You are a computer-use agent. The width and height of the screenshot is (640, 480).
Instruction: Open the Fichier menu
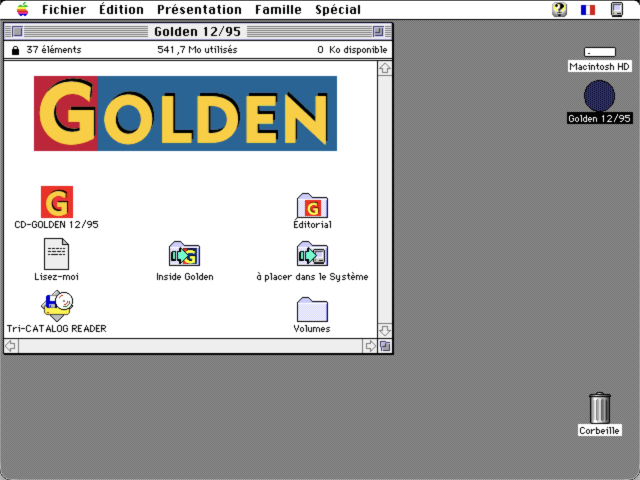point(64,9)
